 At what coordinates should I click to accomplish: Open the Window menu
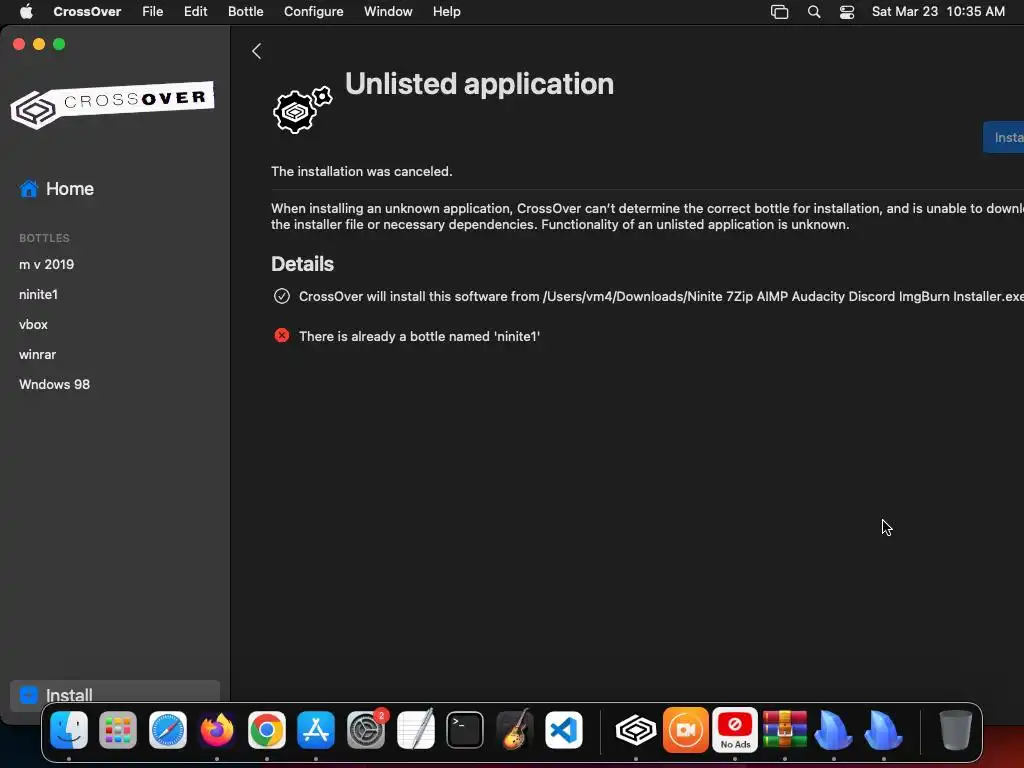tap(388, 11)
